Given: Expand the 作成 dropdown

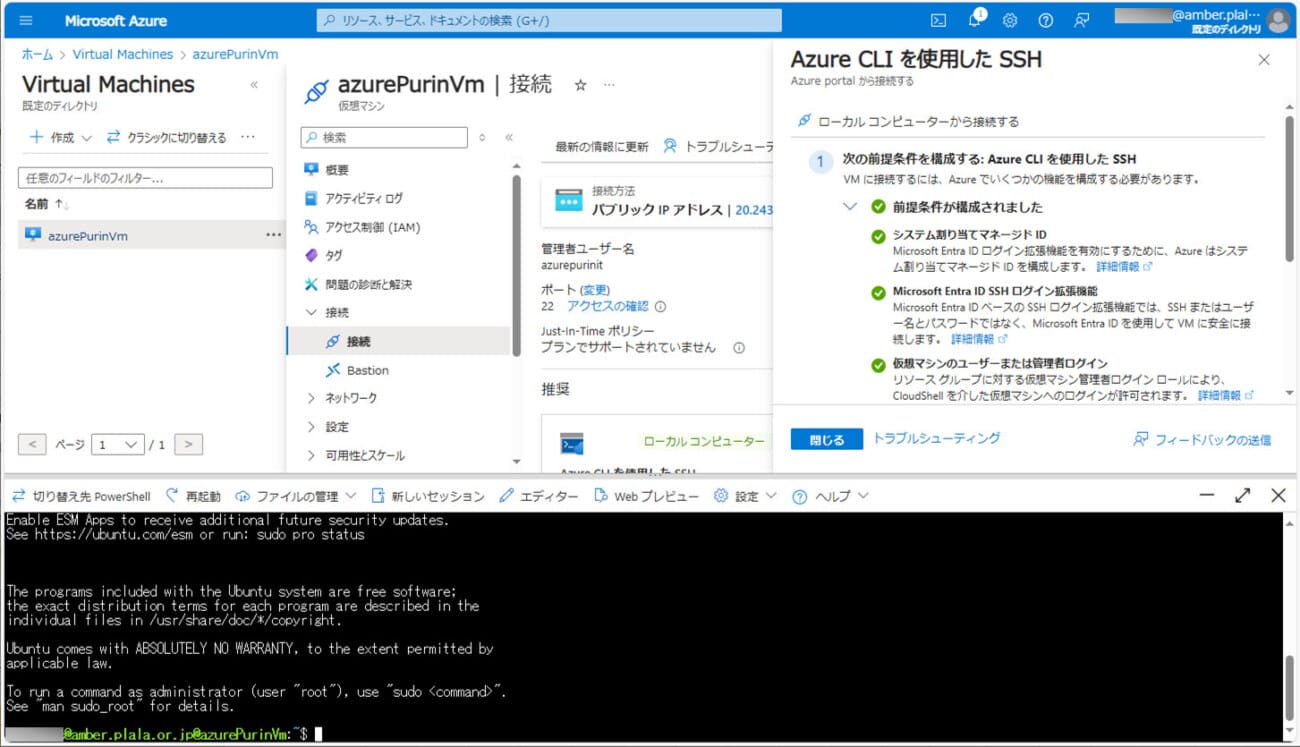Looking at the screenshot, I should click(61, 137).
